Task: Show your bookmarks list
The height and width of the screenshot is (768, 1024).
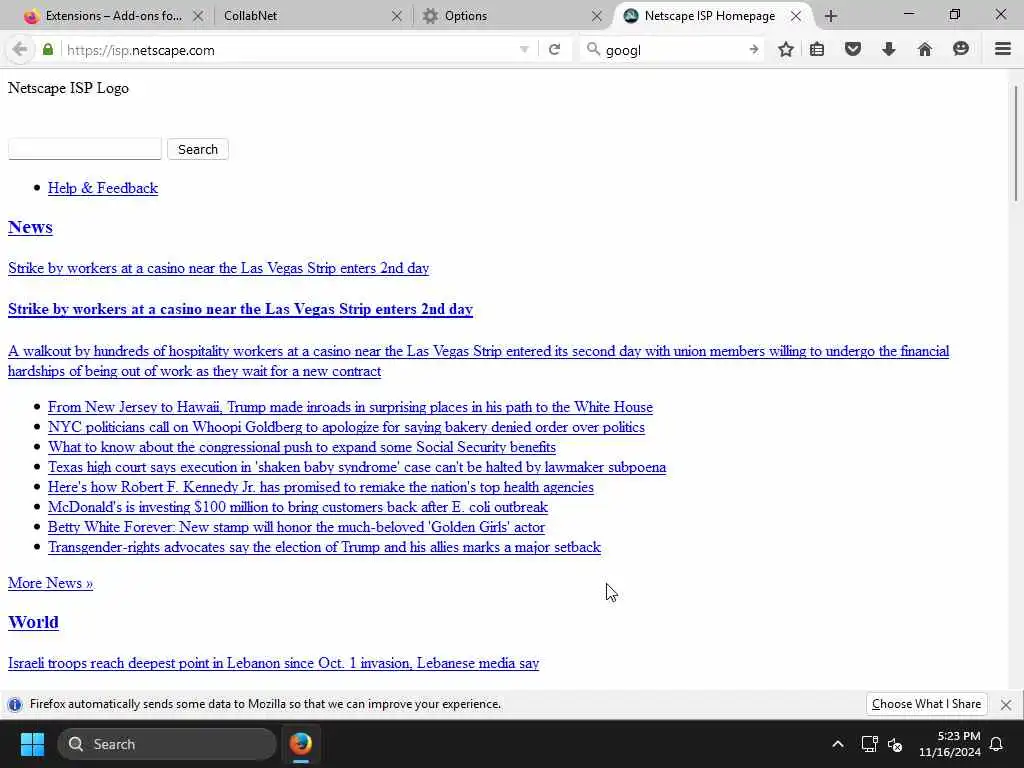Action: [x=817, y=50]
